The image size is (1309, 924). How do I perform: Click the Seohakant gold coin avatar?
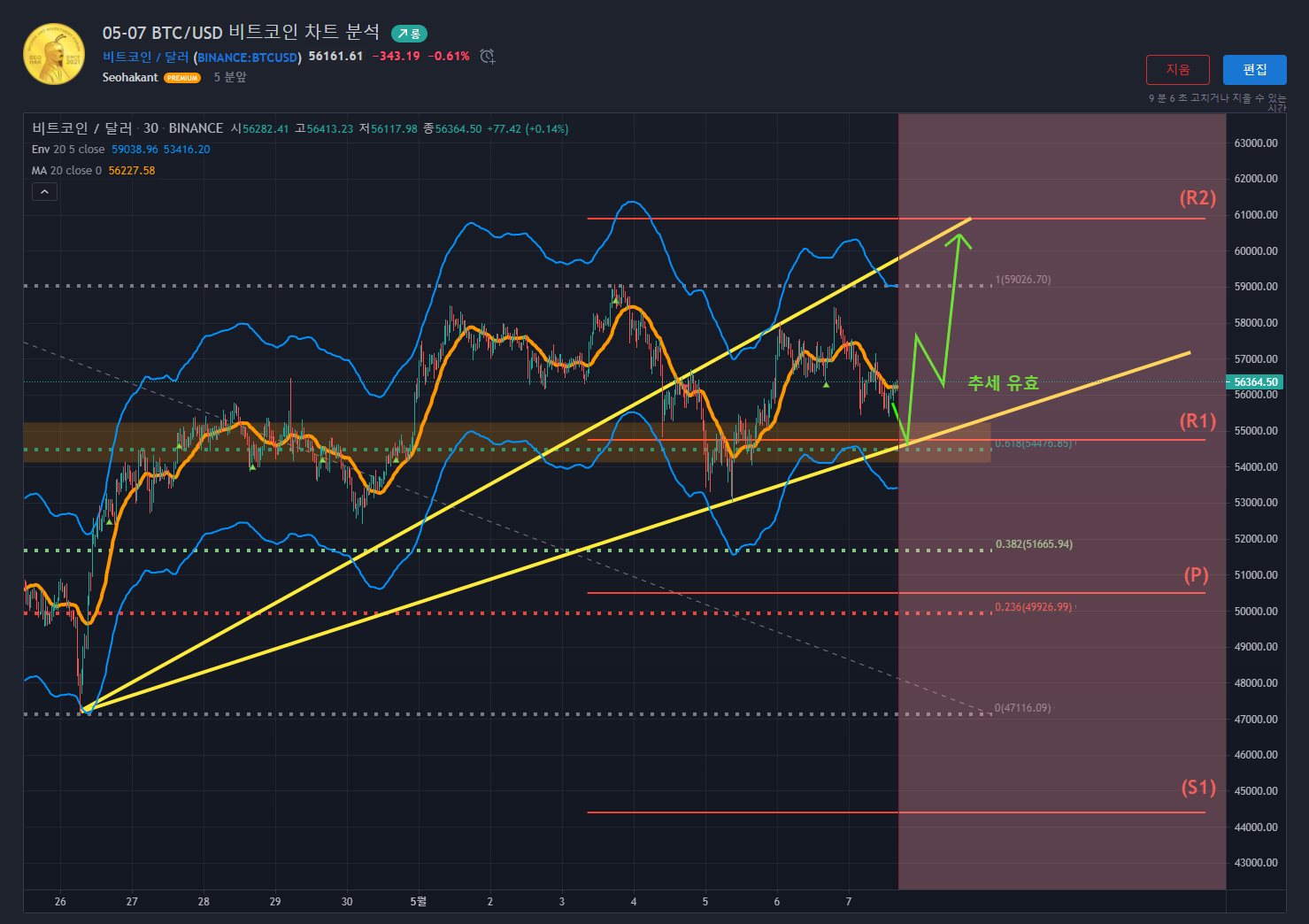pyautogui.click(x=54, y=54)
